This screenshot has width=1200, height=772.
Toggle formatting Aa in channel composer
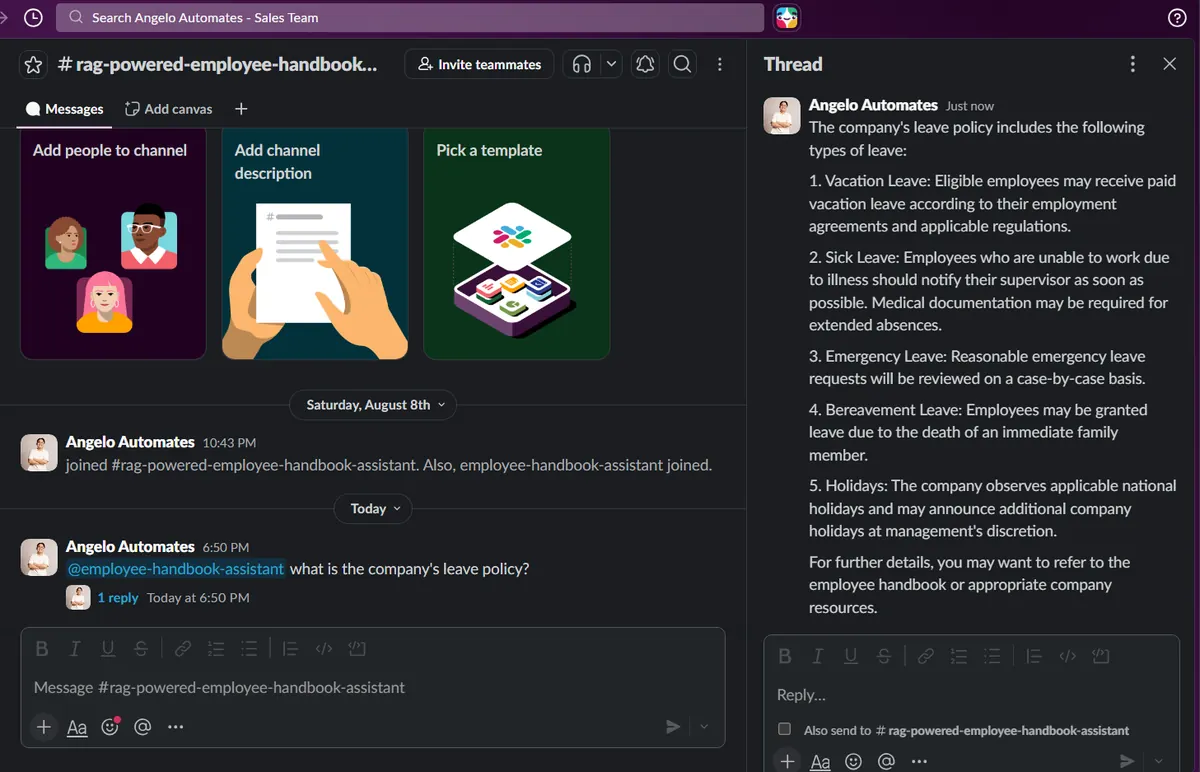pyautogui.click(x=77, y=727)
